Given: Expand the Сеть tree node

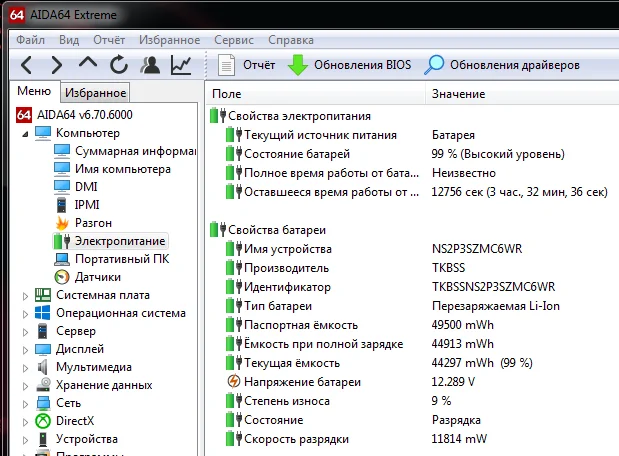Looking at the screenshot, I should 25,404.
